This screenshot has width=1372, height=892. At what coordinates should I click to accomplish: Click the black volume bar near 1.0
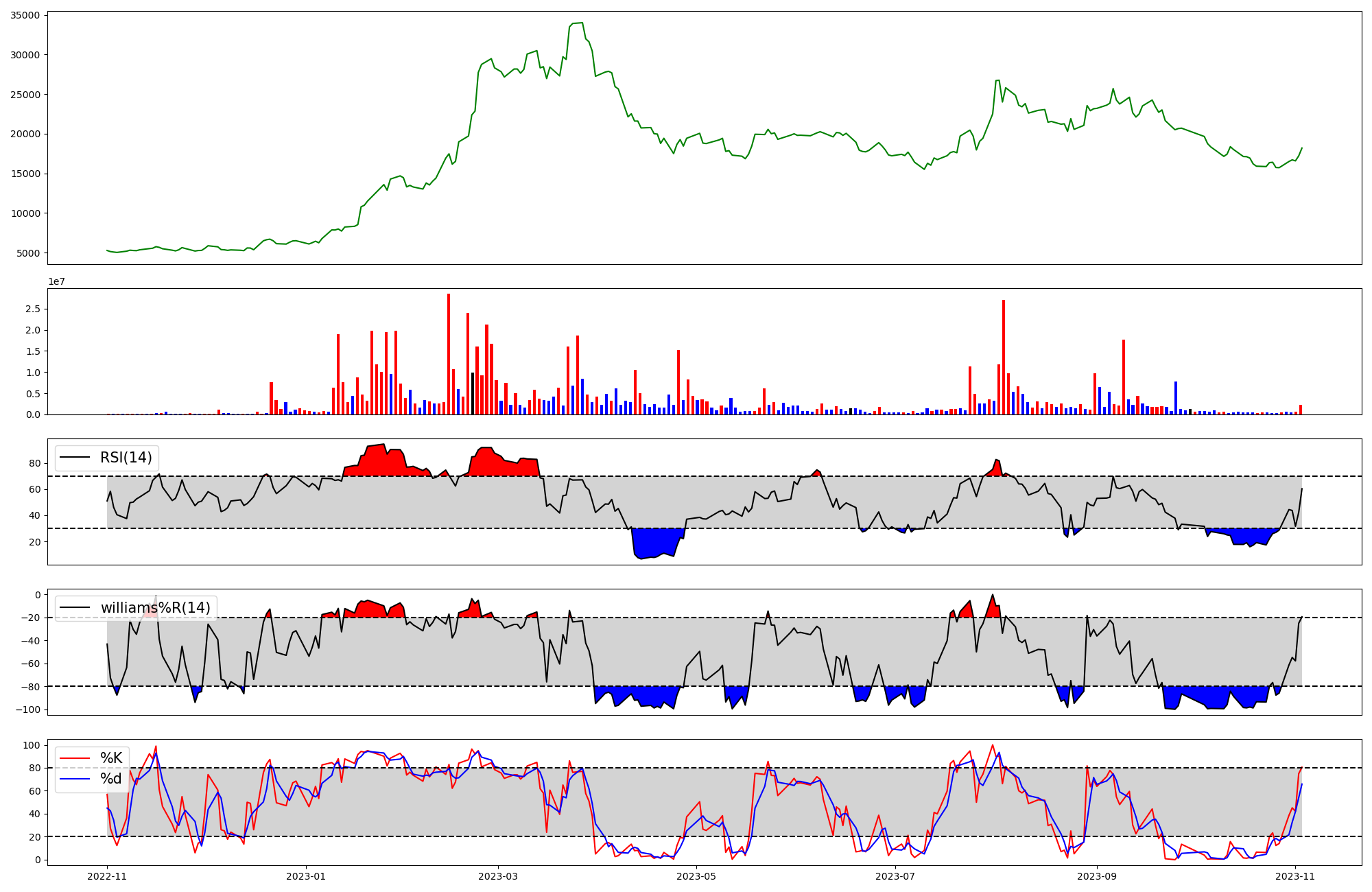[x=473, y=395]
